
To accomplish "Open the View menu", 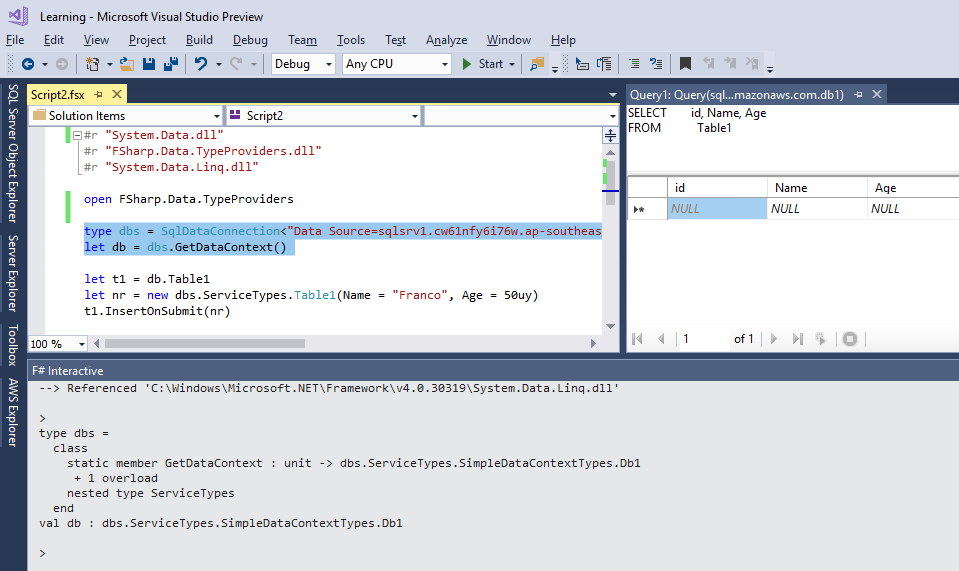I will coord(96,40).
